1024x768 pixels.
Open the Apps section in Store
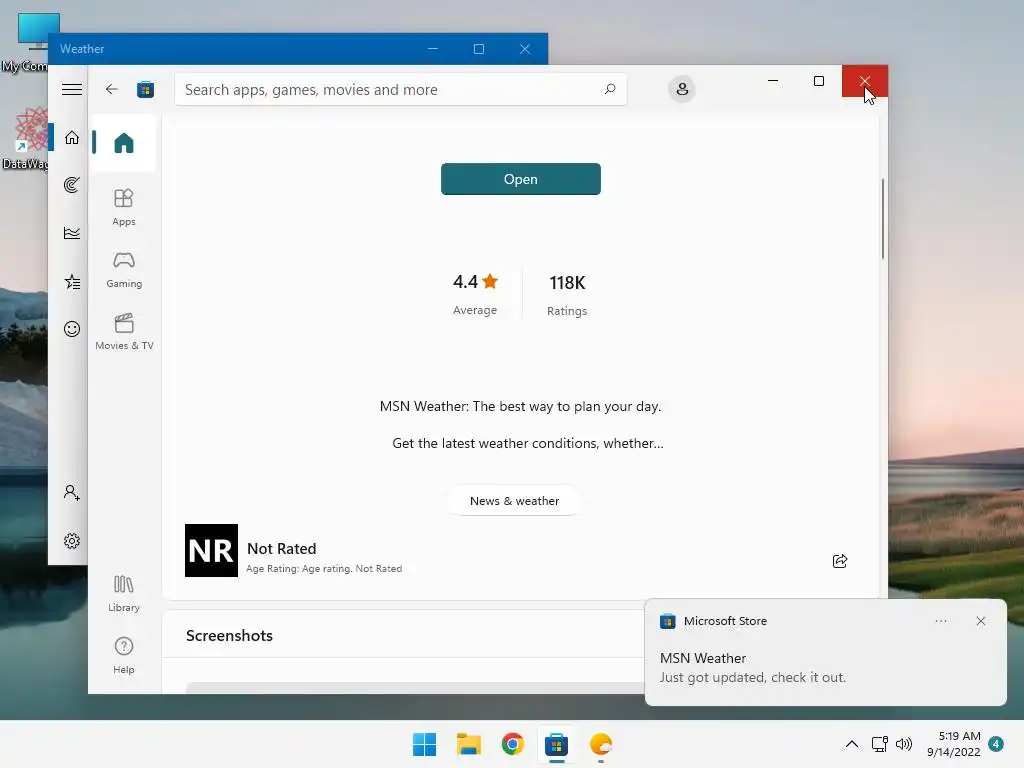[123, 208]
